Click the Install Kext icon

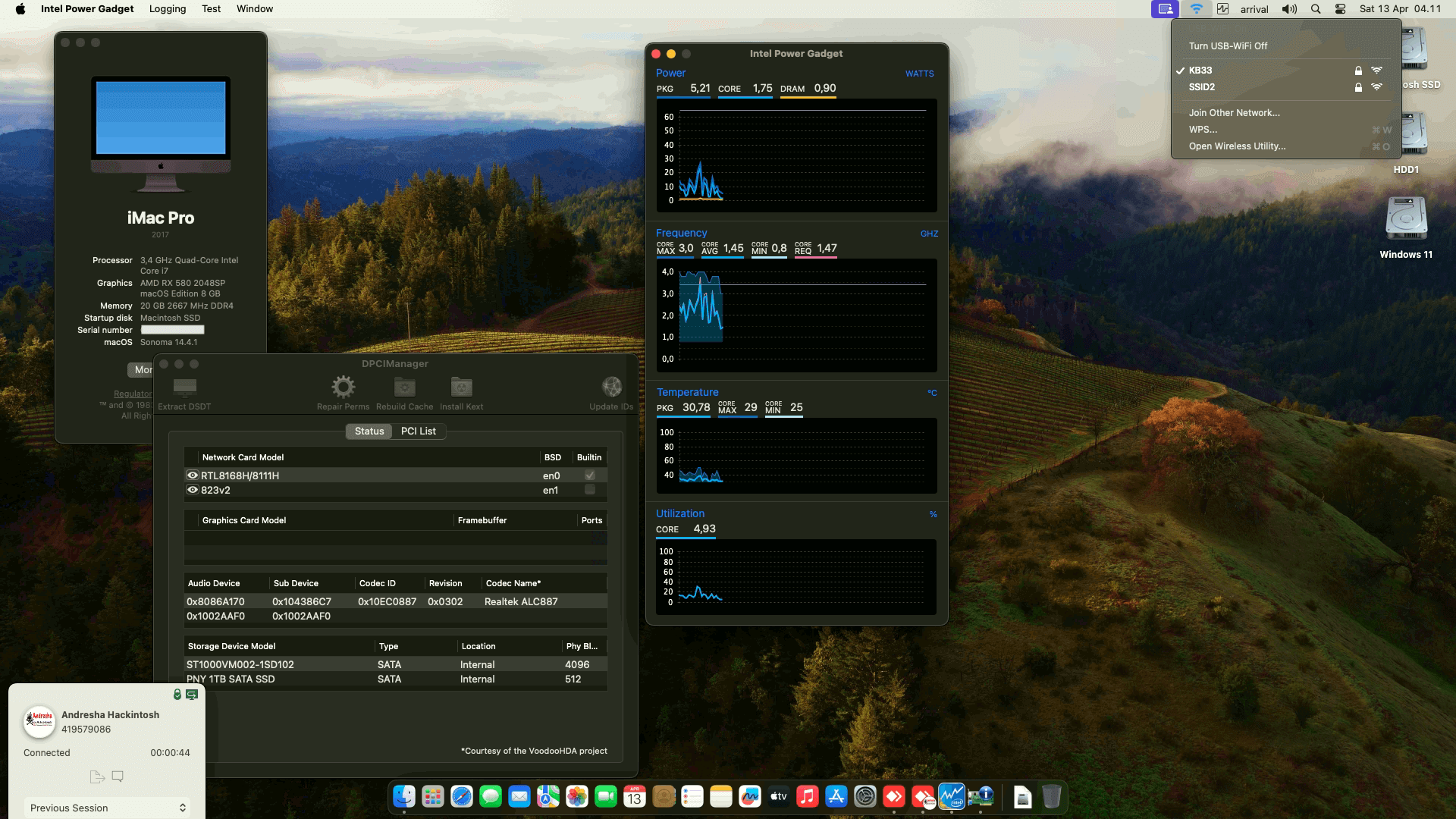461,388
